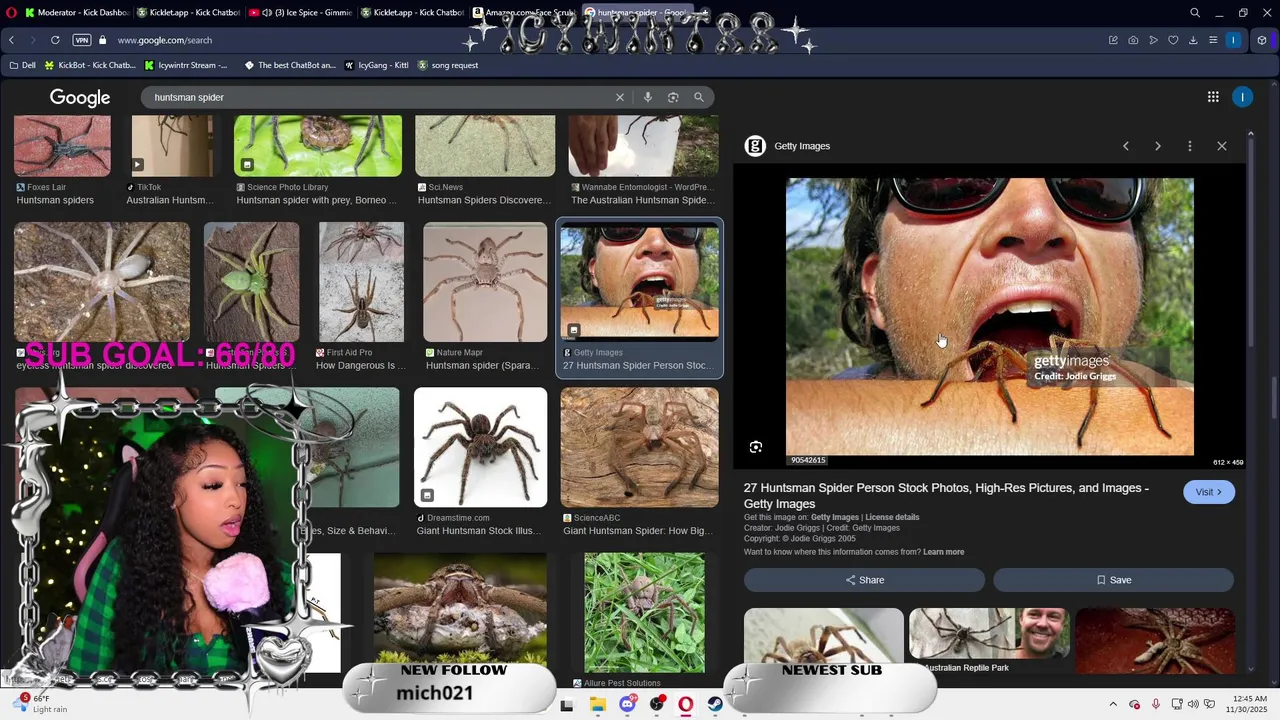Open the Opera menu logo
The image size is (1280, 720).
tap(11, 13)
